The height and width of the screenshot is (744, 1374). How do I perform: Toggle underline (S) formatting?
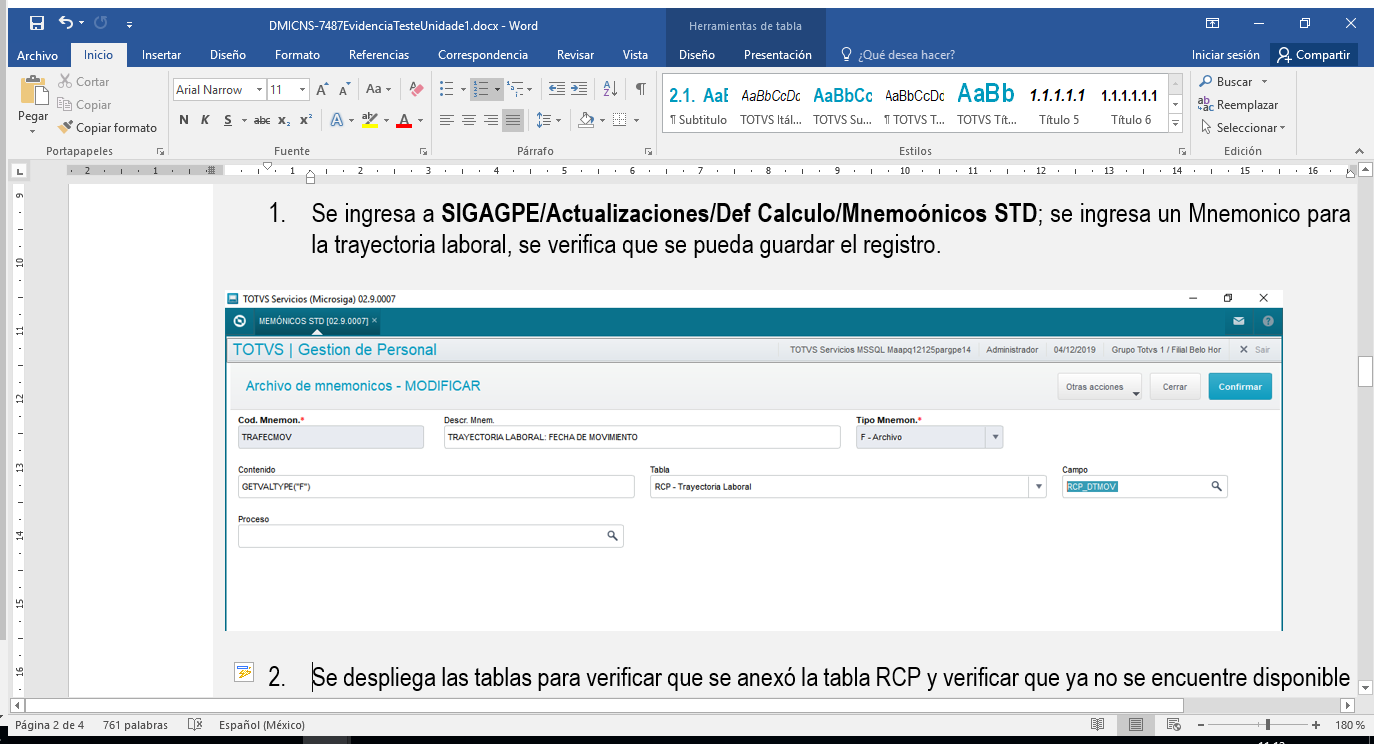228,120
